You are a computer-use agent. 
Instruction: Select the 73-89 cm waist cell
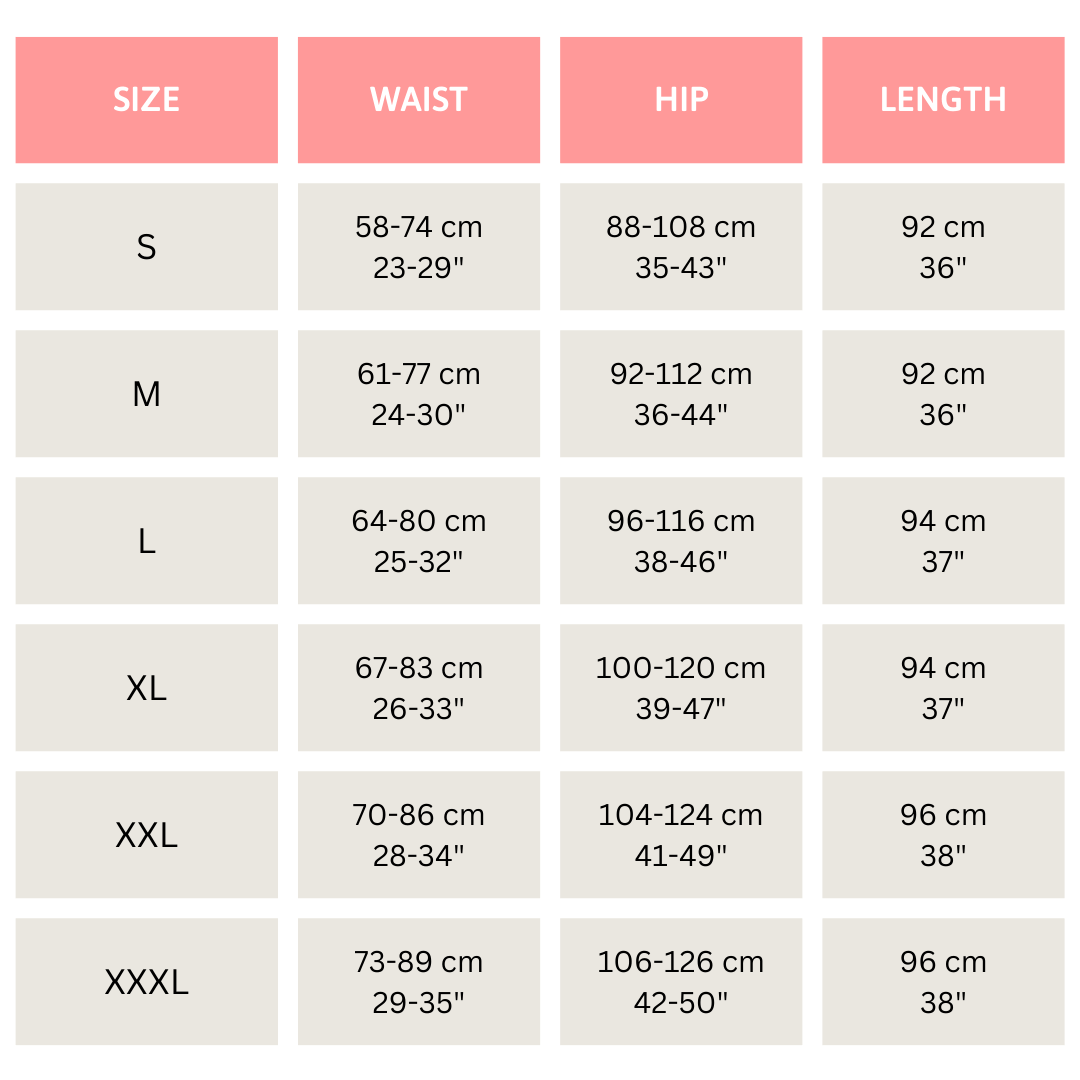(x=418, y=982)
